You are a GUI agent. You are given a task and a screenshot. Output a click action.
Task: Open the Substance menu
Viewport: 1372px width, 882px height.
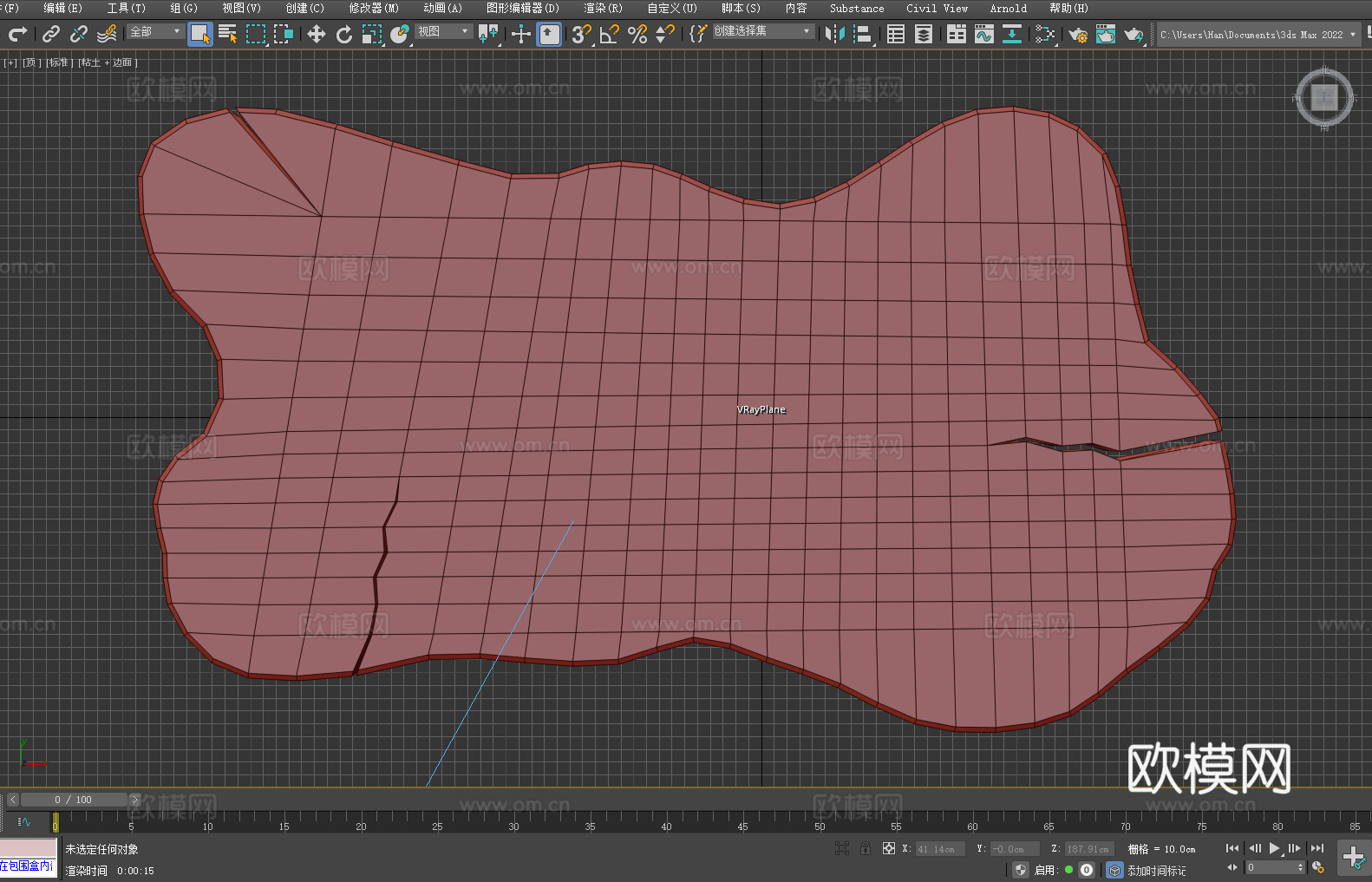coord(857,8)
